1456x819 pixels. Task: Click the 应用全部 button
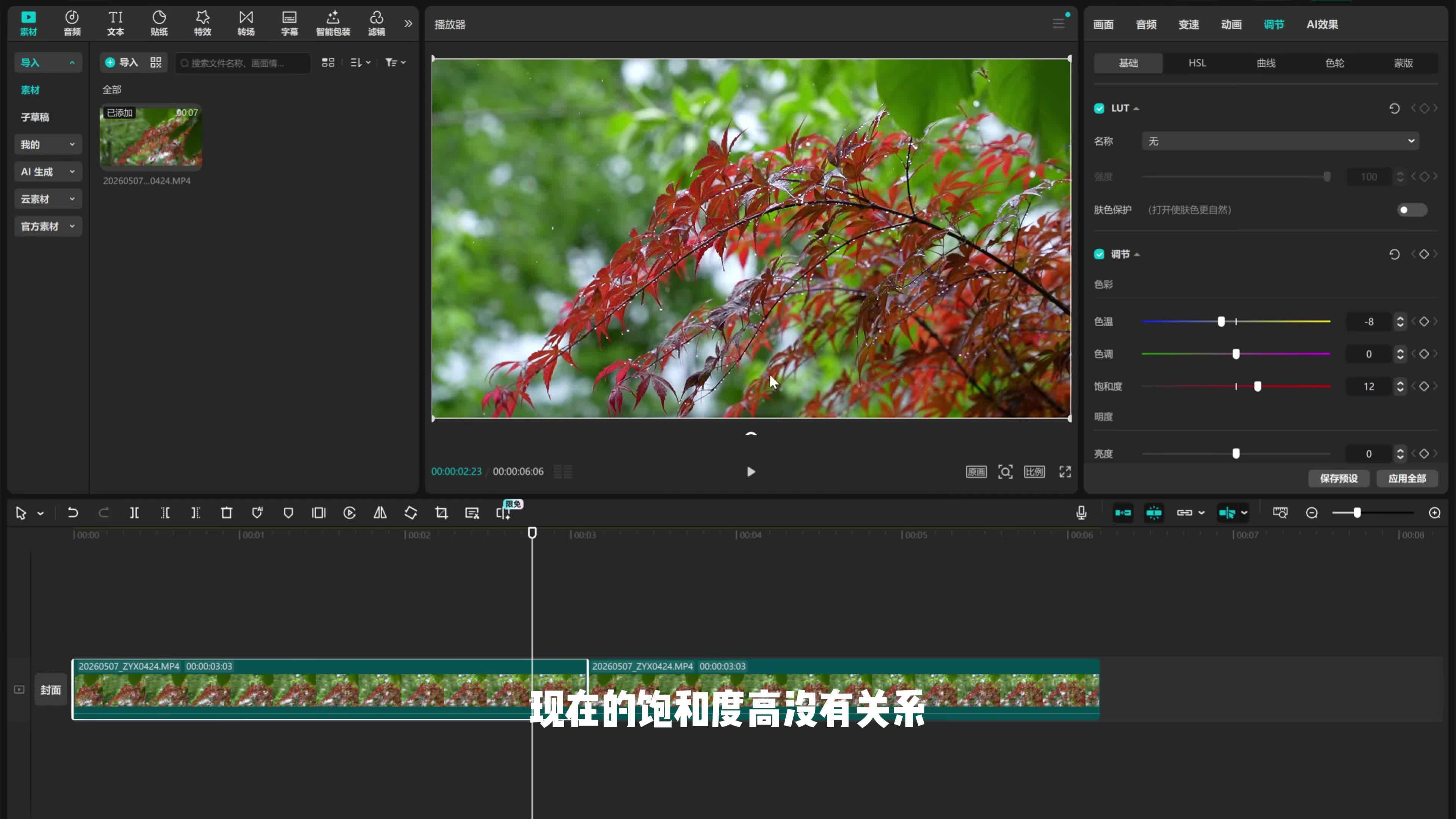tap(1407, 479)
